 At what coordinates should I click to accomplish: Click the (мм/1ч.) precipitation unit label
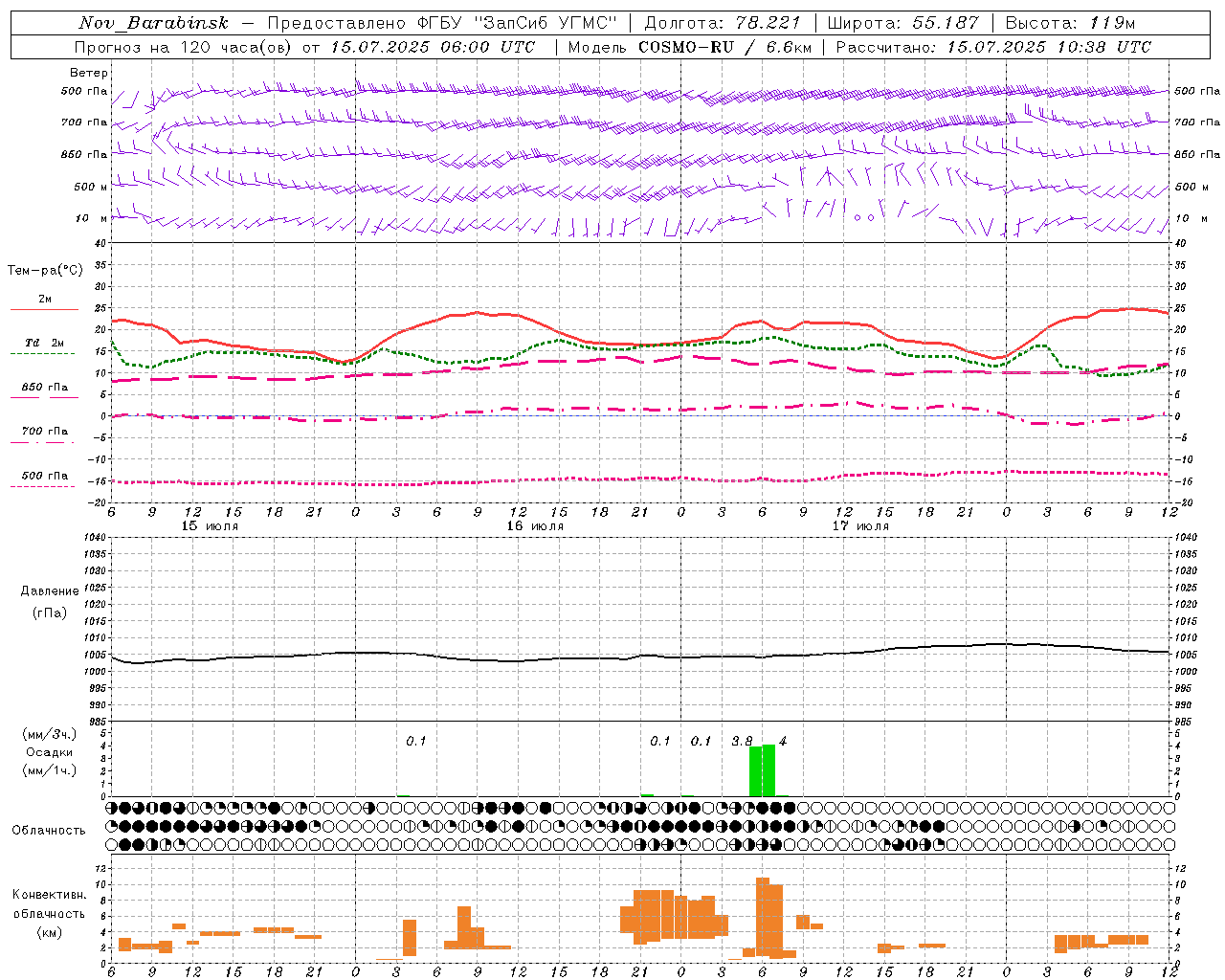[49, 770]
